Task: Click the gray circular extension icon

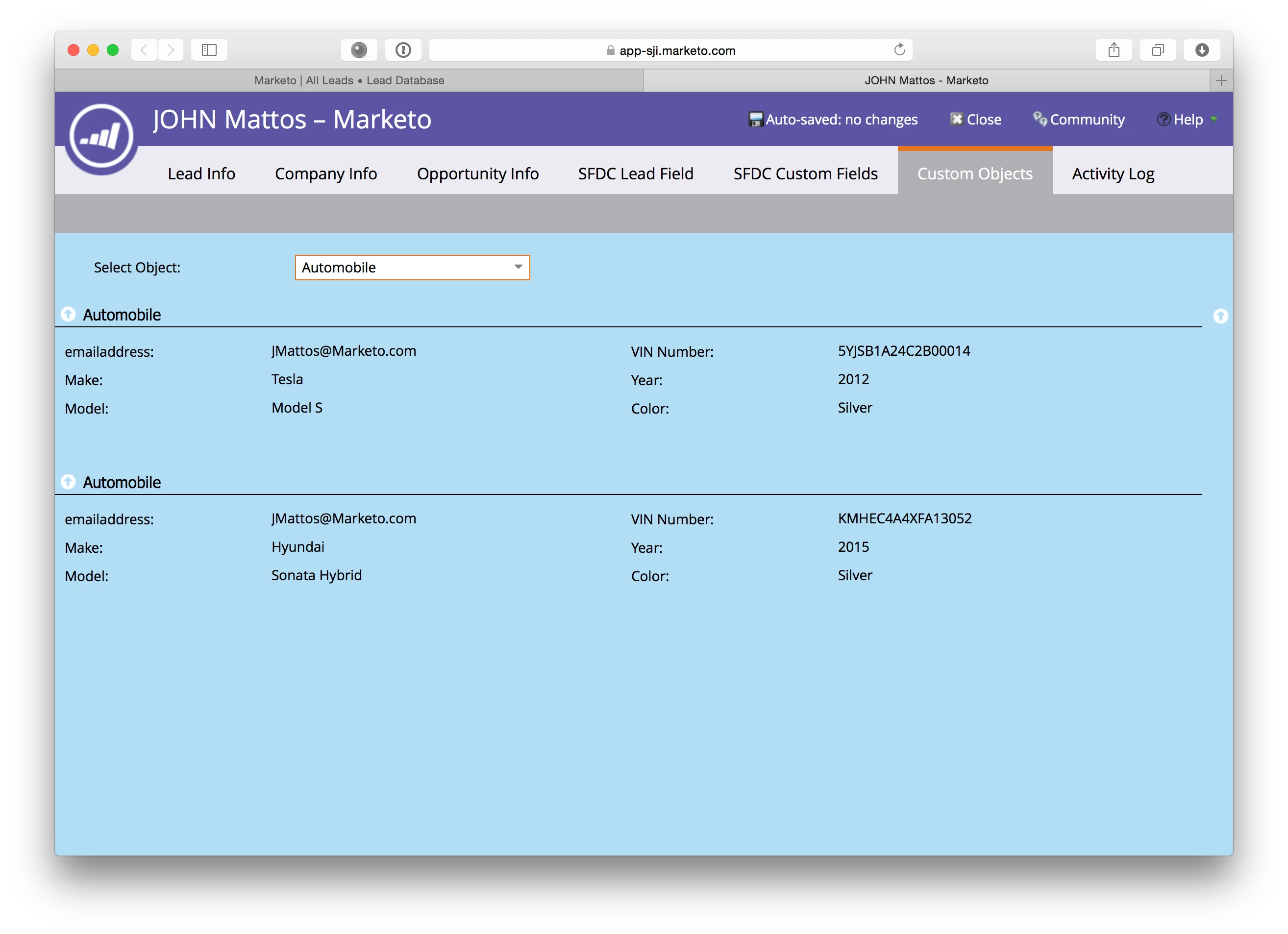Action: point(359,50)
